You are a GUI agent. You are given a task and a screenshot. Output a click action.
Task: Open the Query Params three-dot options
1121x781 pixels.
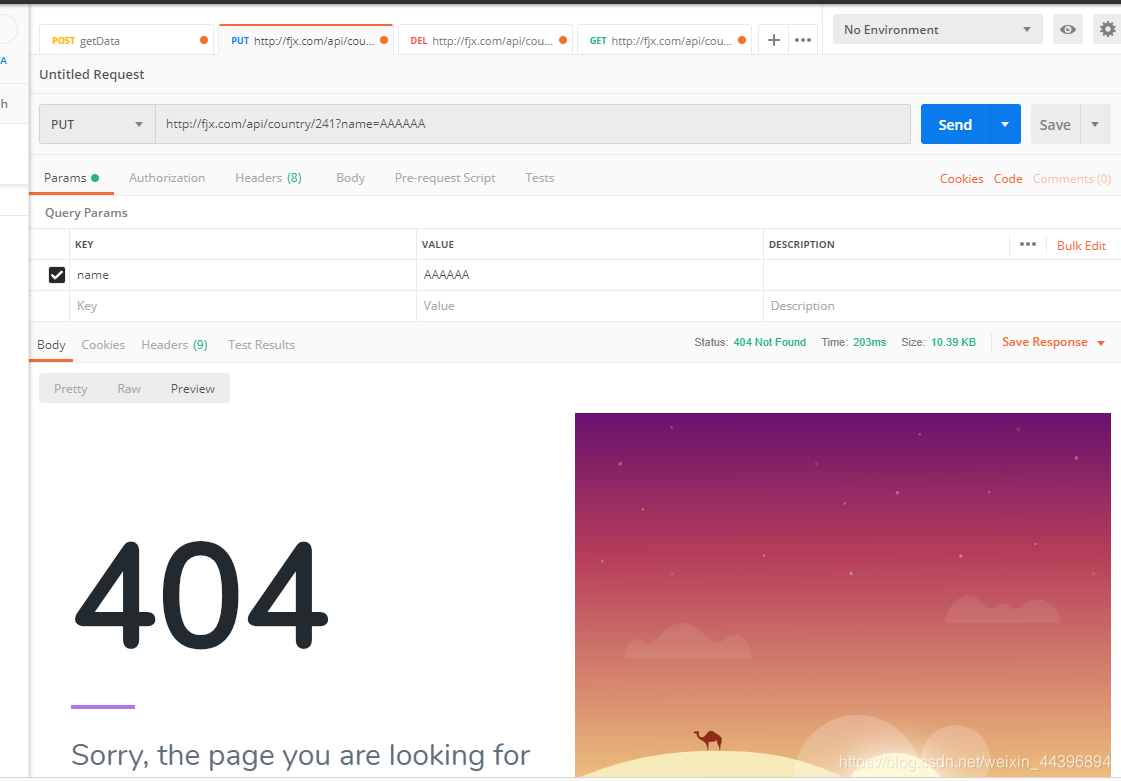coord(1027,244)
